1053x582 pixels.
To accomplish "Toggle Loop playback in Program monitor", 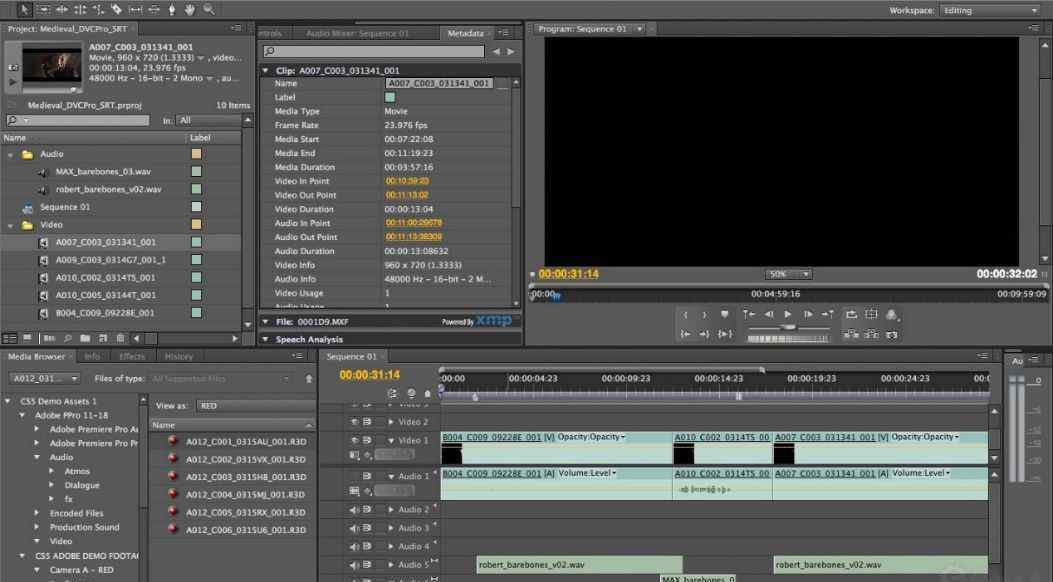I will (x=852, y=314).
